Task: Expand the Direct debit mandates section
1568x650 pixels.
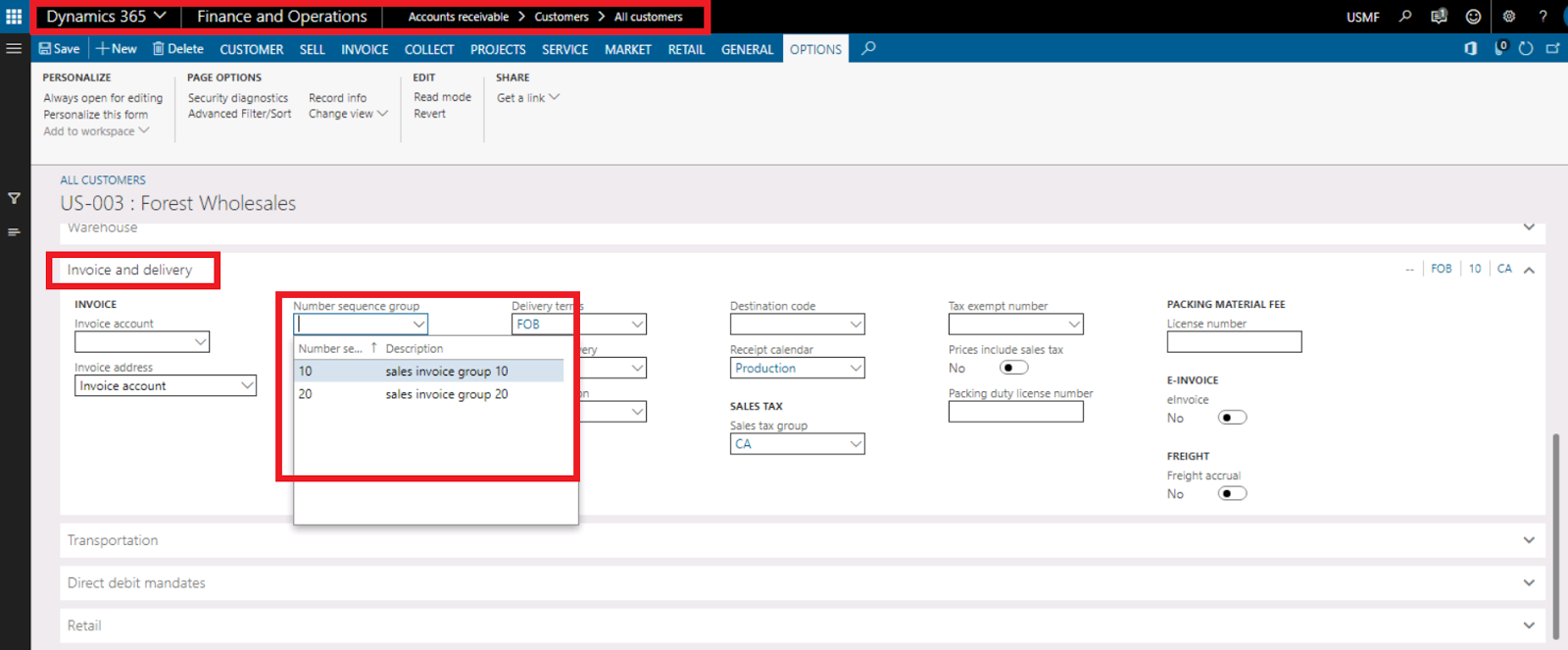Action: (1529, 582)
